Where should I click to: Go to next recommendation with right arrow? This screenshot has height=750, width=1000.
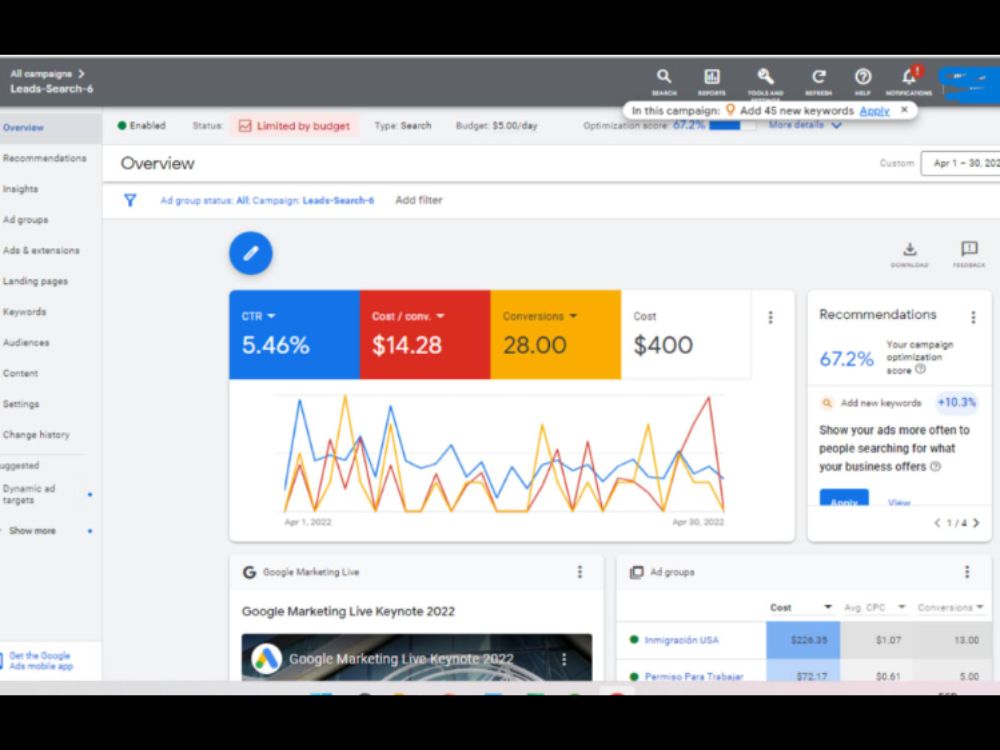pos(976,523)
